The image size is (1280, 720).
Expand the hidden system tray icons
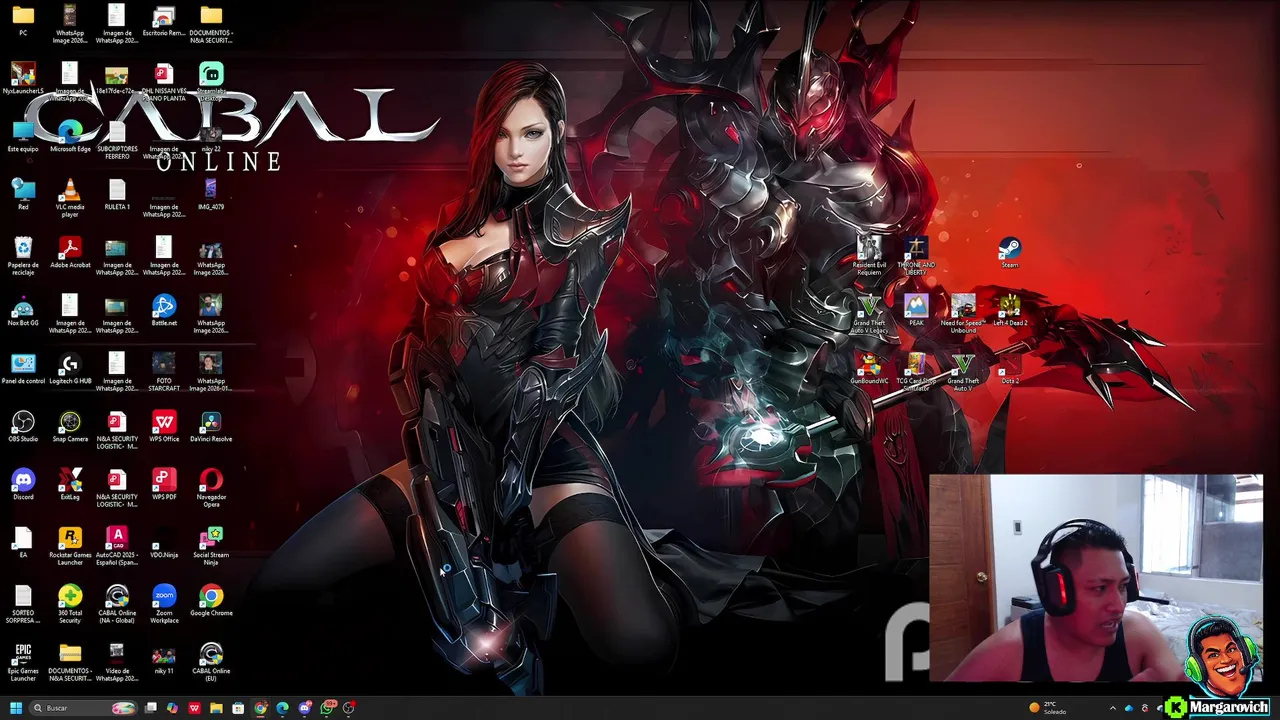(1112, 708)
